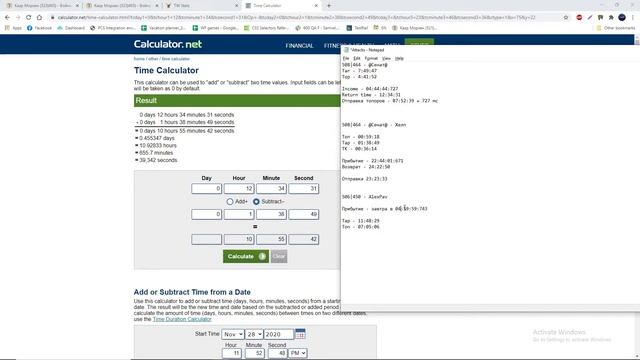
Task: Click the first-row Second field showing 31
Action: [304, 189]
